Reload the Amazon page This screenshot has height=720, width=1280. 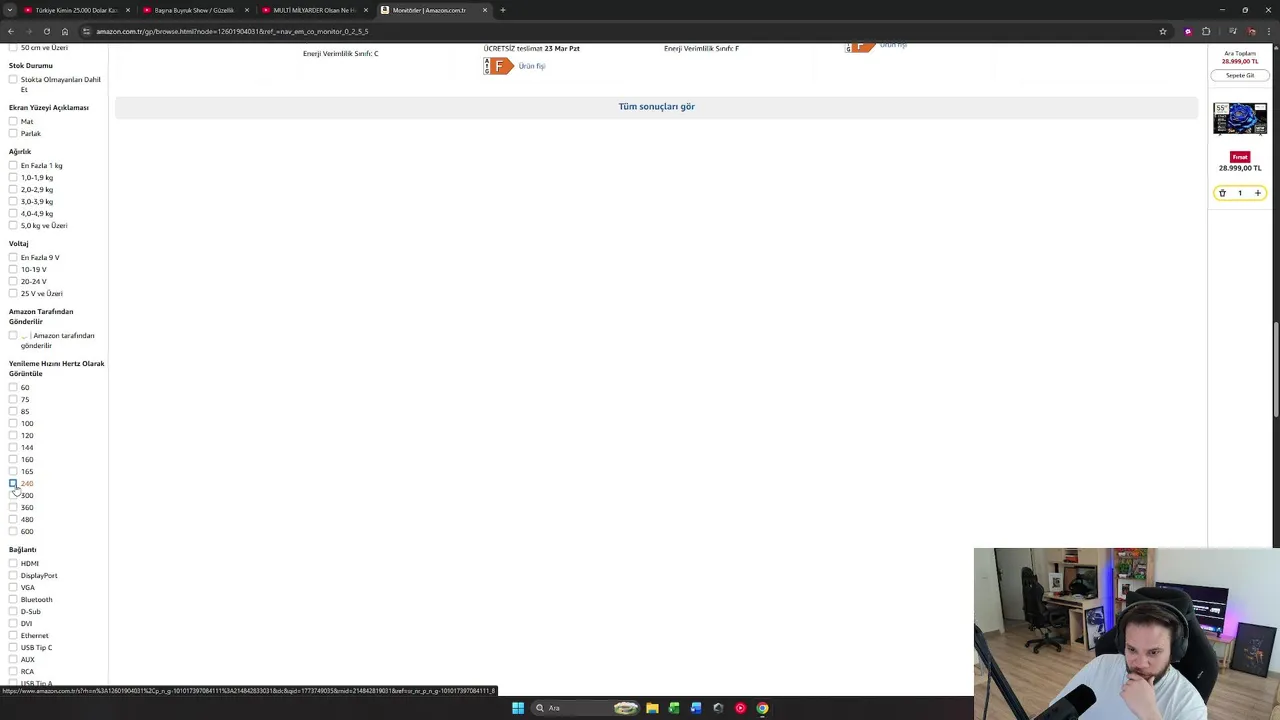[x=46, y=31]
